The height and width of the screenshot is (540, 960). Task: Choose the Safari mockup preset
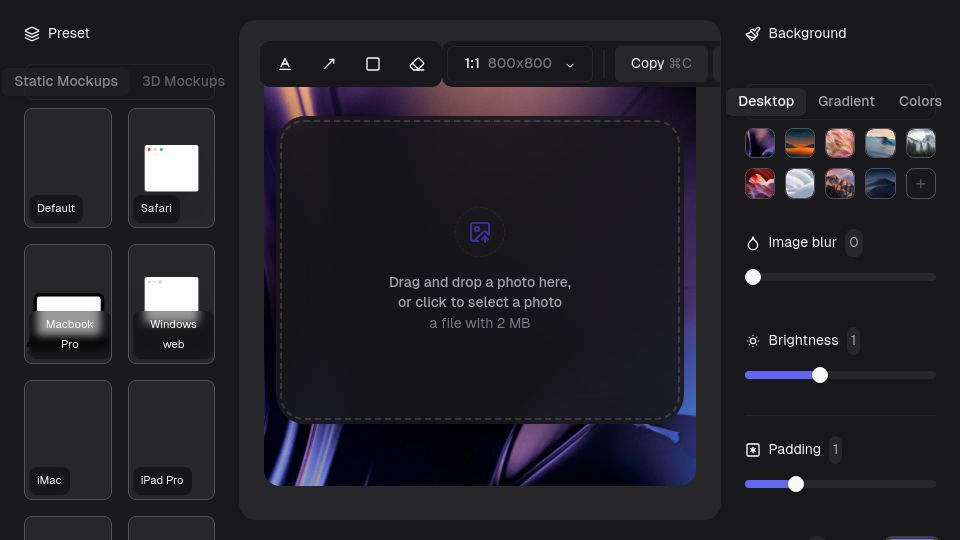tap(171, 168)
